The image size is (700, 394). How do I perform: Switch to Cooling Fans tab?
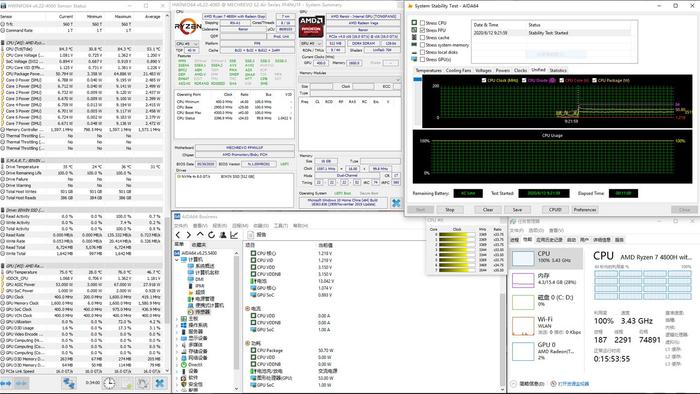point(458,71)
